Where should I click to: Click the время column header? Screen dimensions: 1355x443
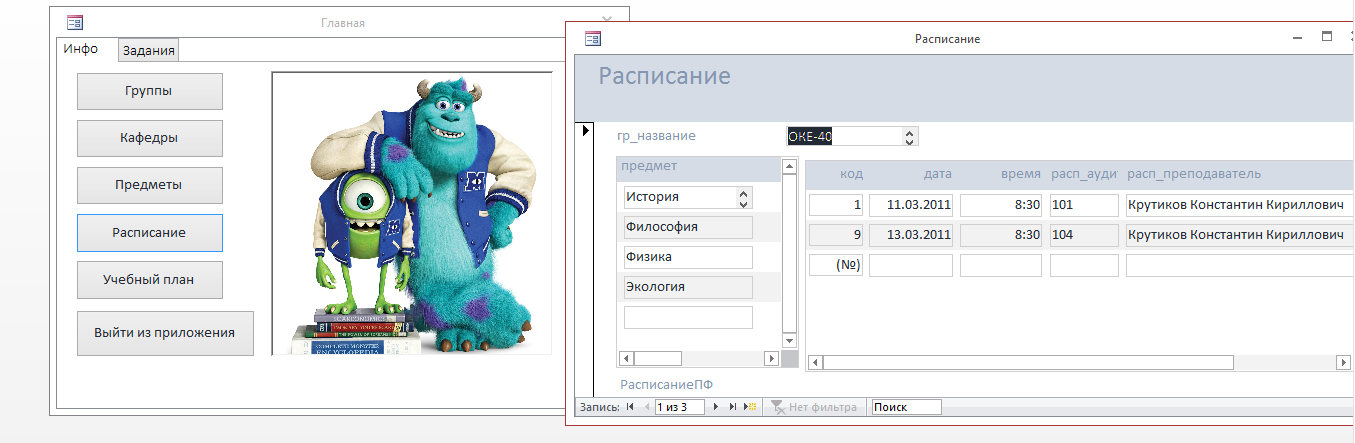point(1021,174)
